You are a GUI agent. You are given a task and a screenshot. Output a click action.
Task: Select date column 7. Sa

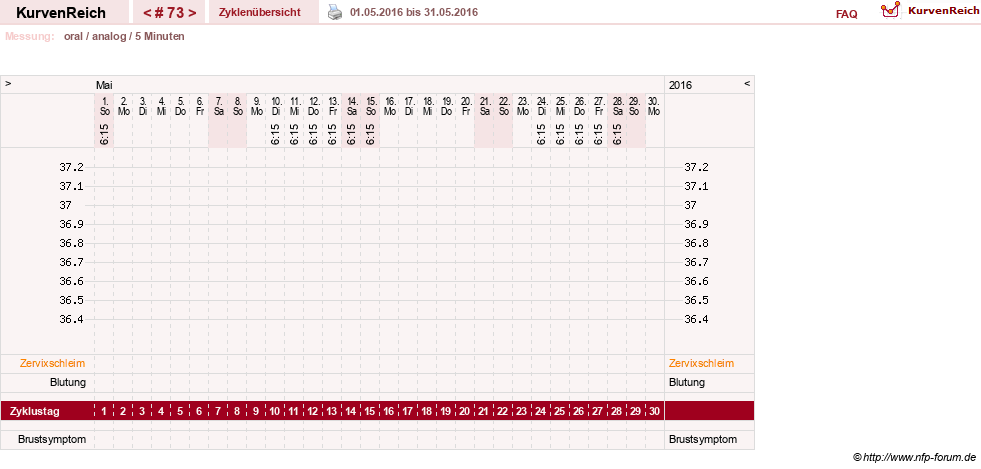point(219,106)
